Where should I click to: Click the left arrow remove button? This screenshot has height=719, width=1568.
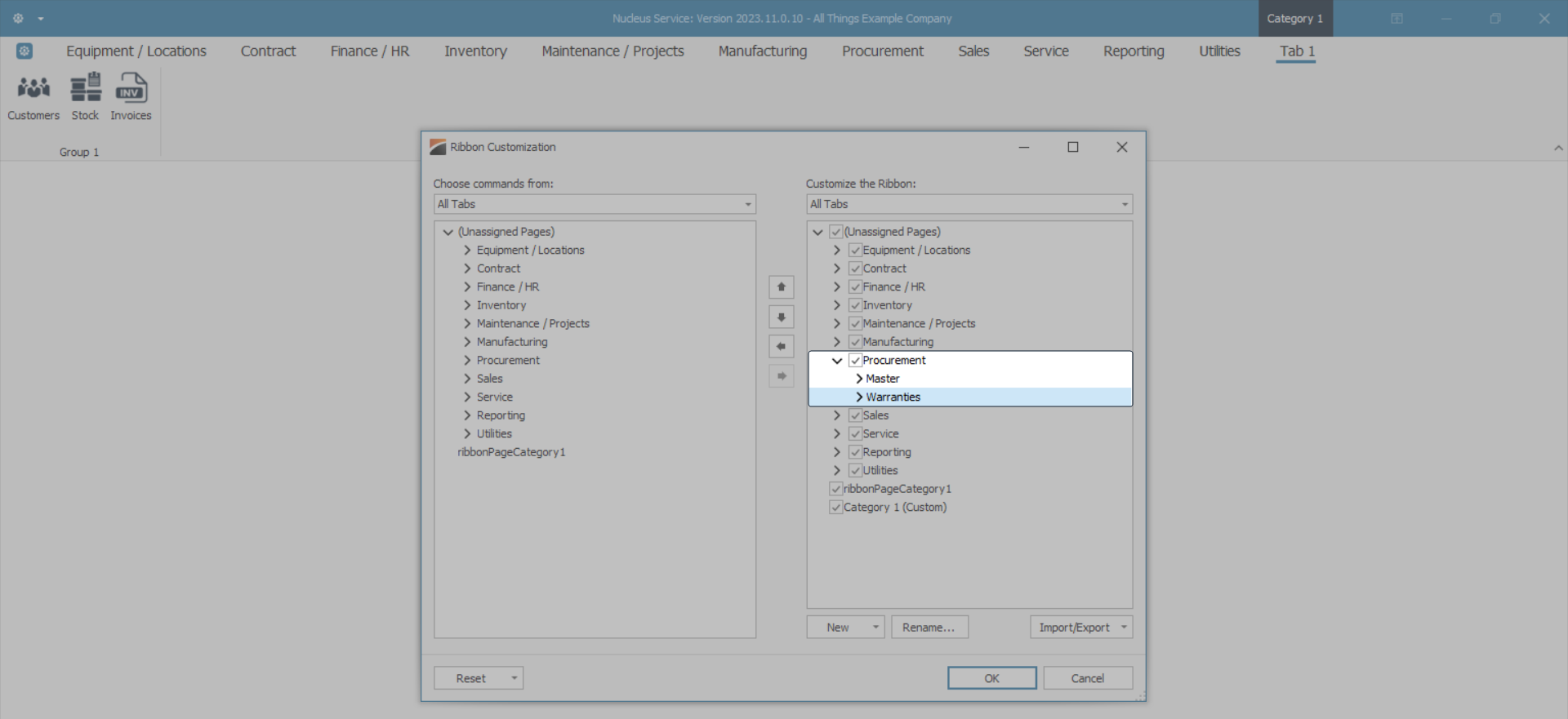[x=782, y=346]
